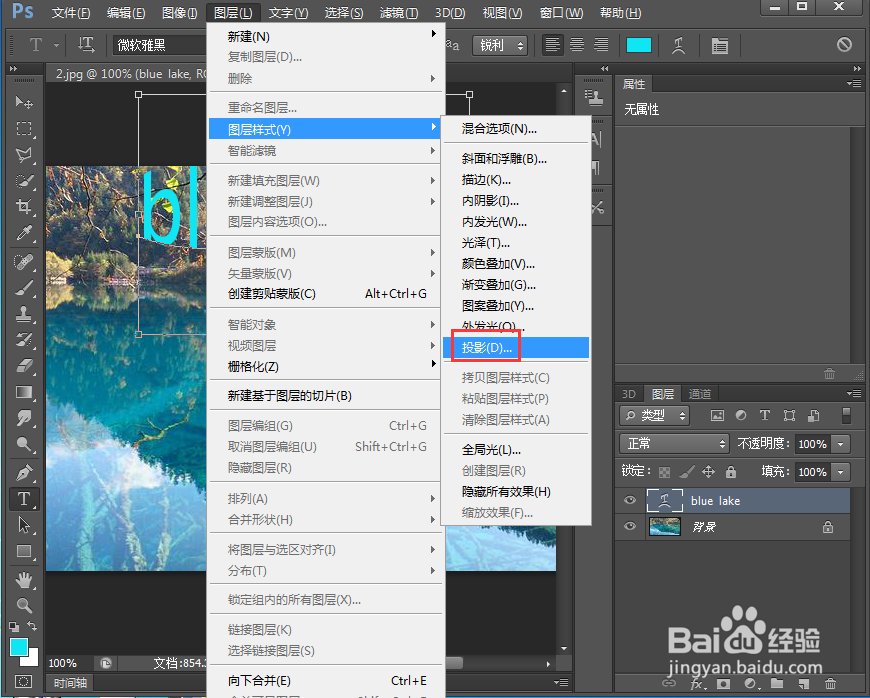870x698 pixels.
Task: Toggle lock all
Action: [731, 472]
